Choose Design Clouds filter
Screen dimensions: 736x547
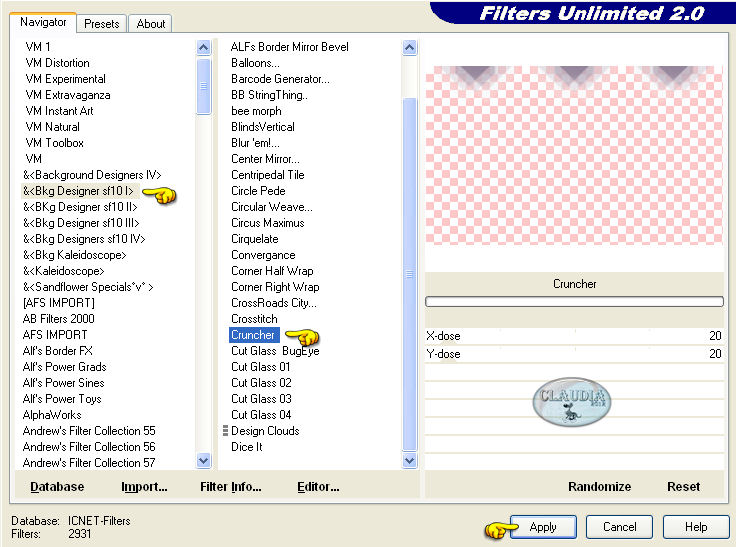click(x=265, y=431)
